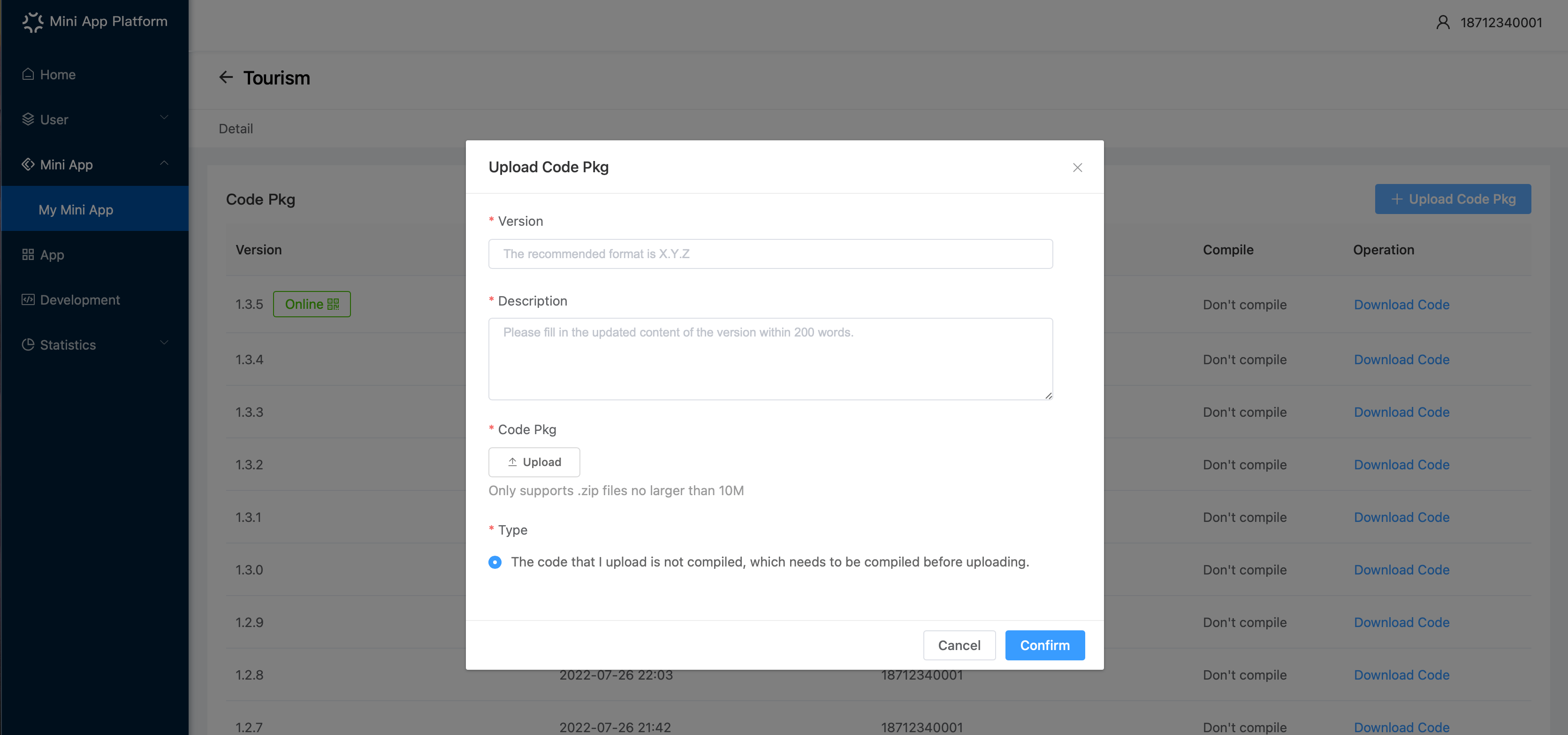Switch to the Detail tab

click(x=236, y=129)
